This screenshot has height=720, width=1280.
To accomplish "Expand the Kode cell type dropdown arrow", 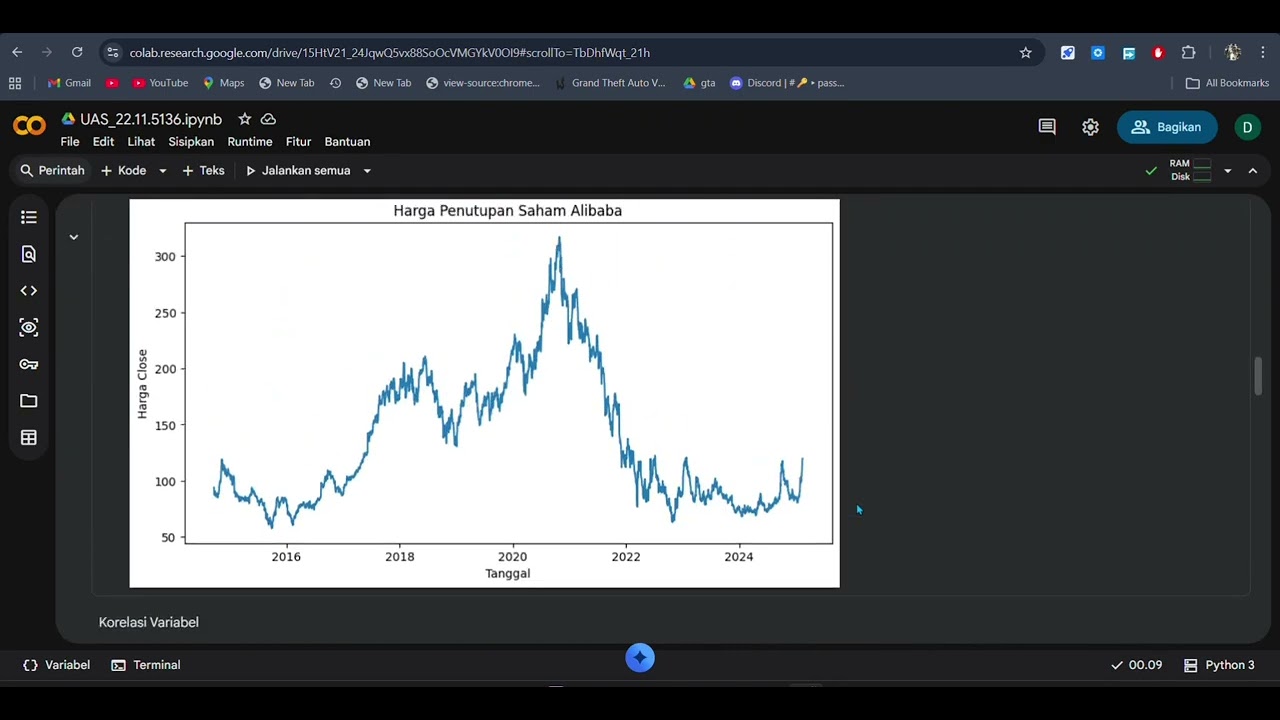I will [162, 171].
